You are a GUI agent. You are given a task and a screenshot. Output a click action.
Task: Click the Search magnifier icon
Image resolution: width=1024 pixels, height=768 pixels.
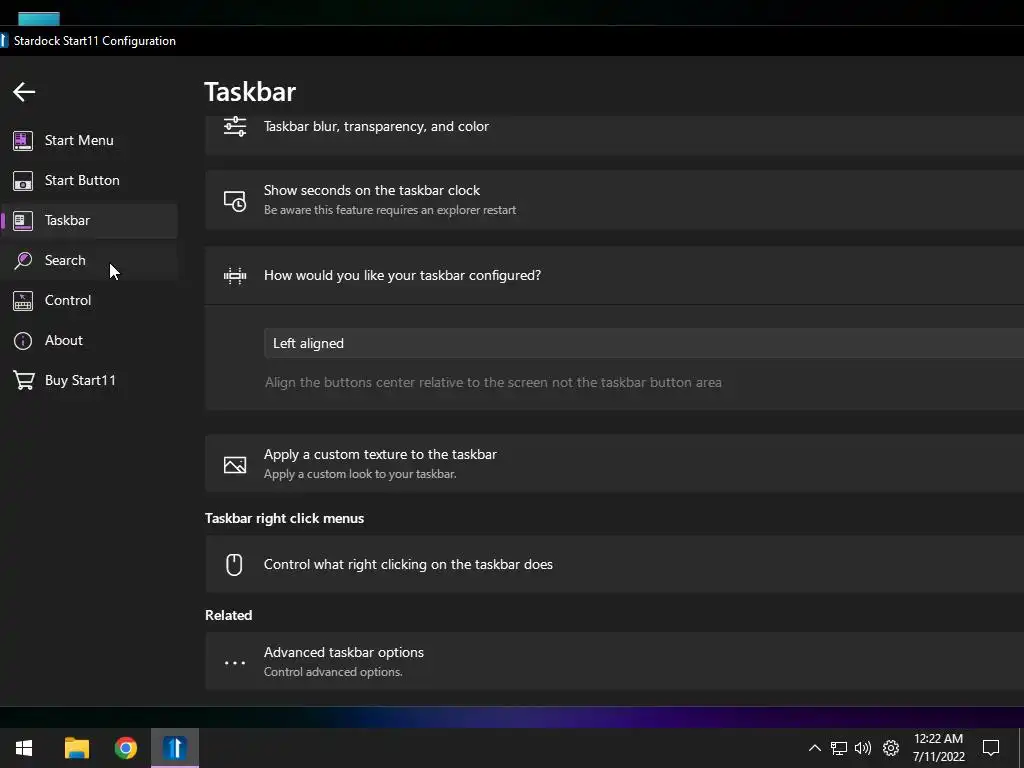click(x=23, y=261)
